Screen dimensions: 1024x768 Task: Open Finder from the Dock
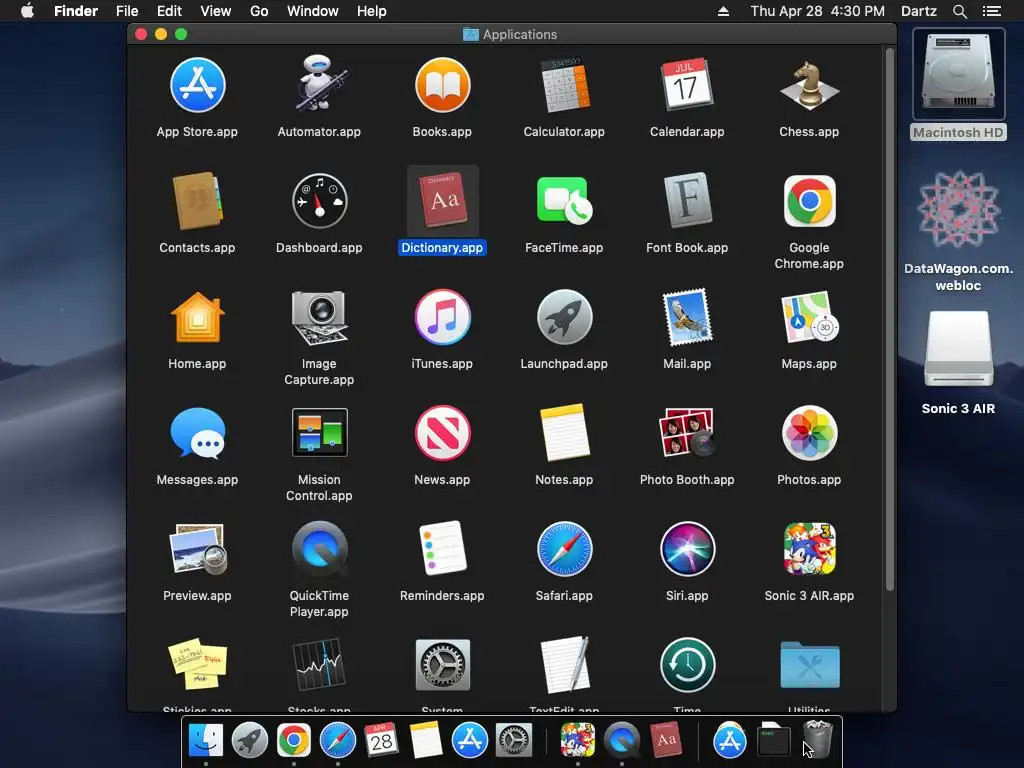(x=206, y=740)
